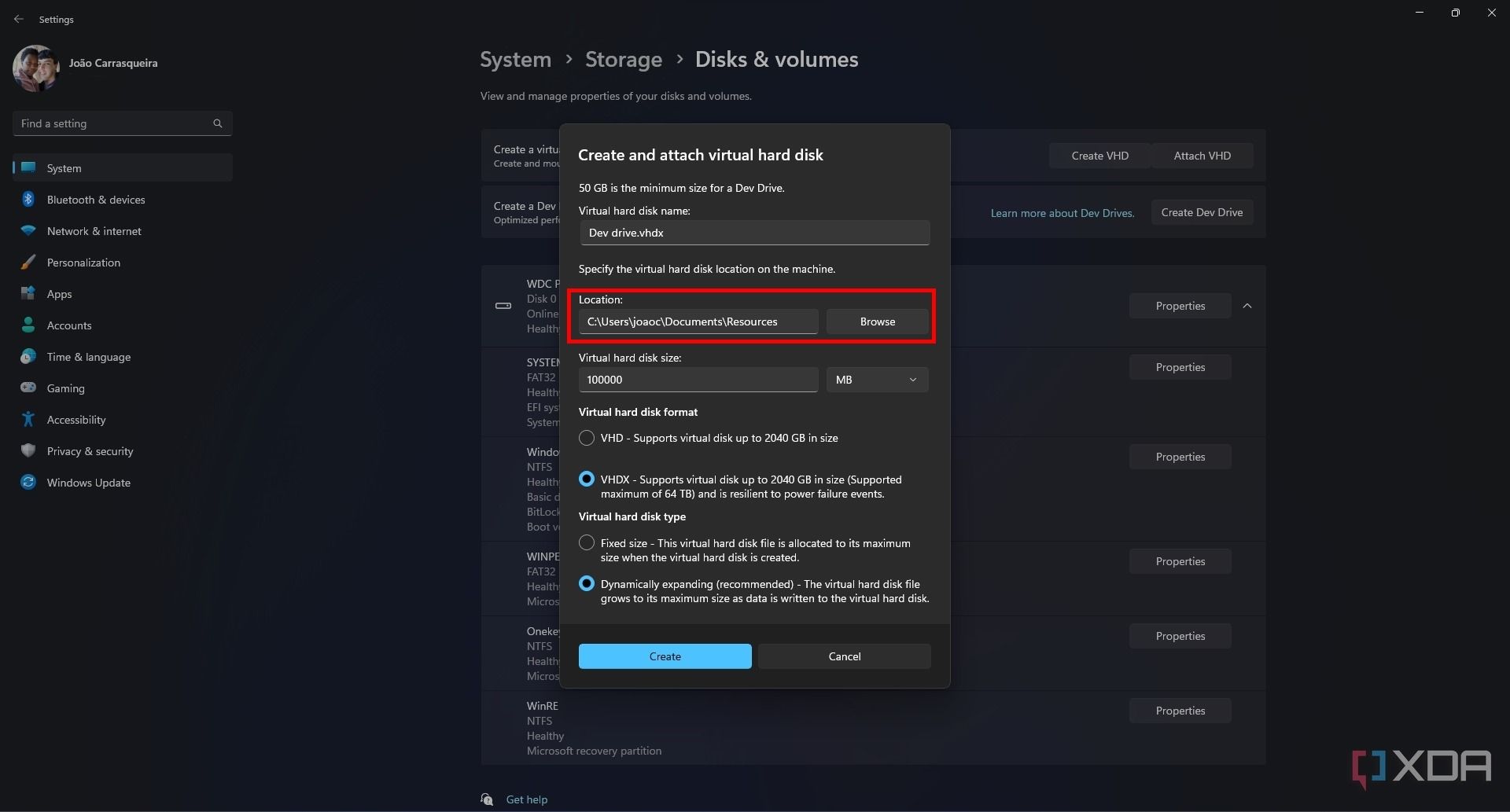This screenshot has height=812, width=1510.
Task: Click the Personalization paintbrush icon
Action: [x=28, y=263]
